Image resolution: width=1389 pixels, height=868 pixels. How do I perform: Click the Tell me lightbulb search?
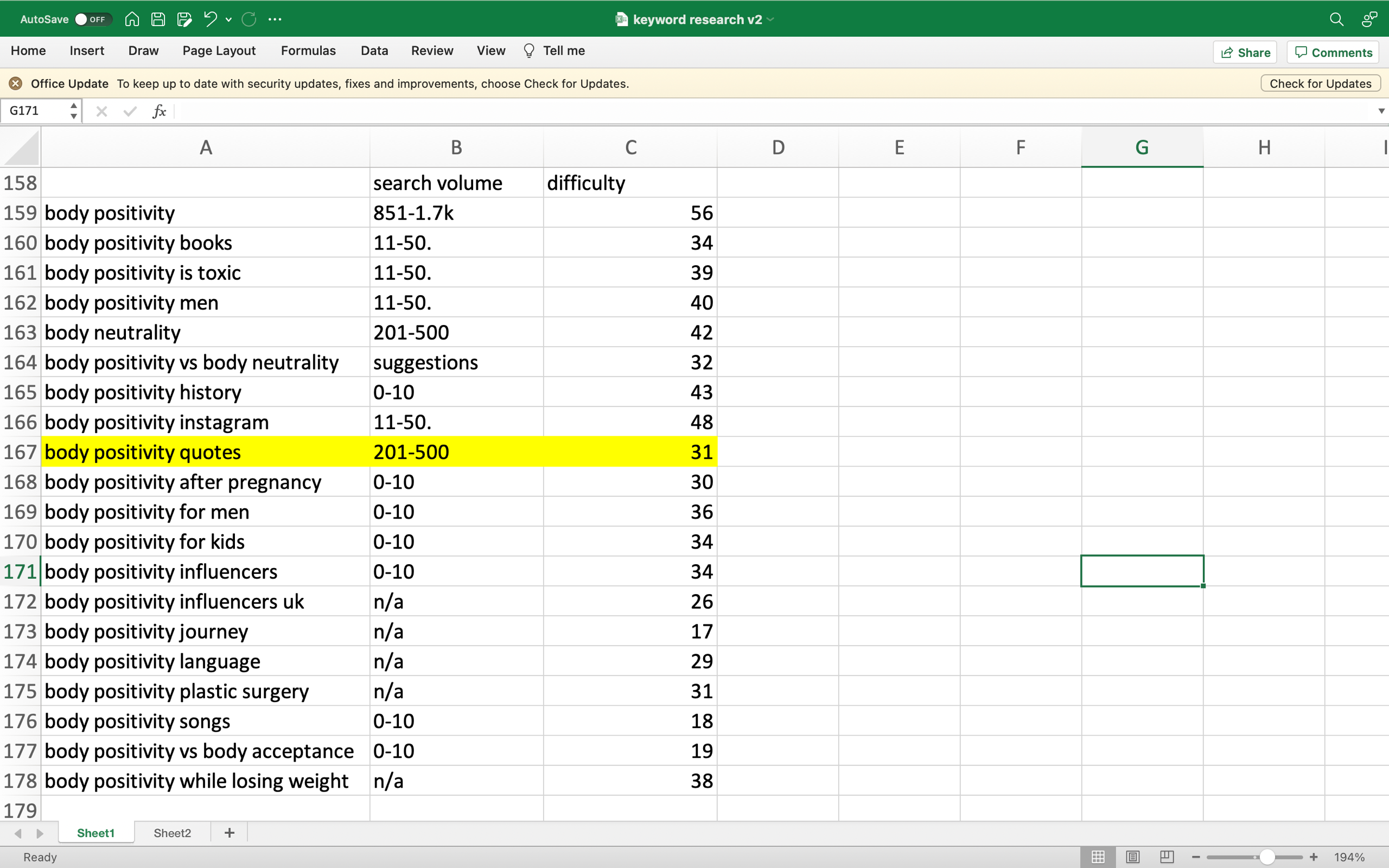(554, 50)
